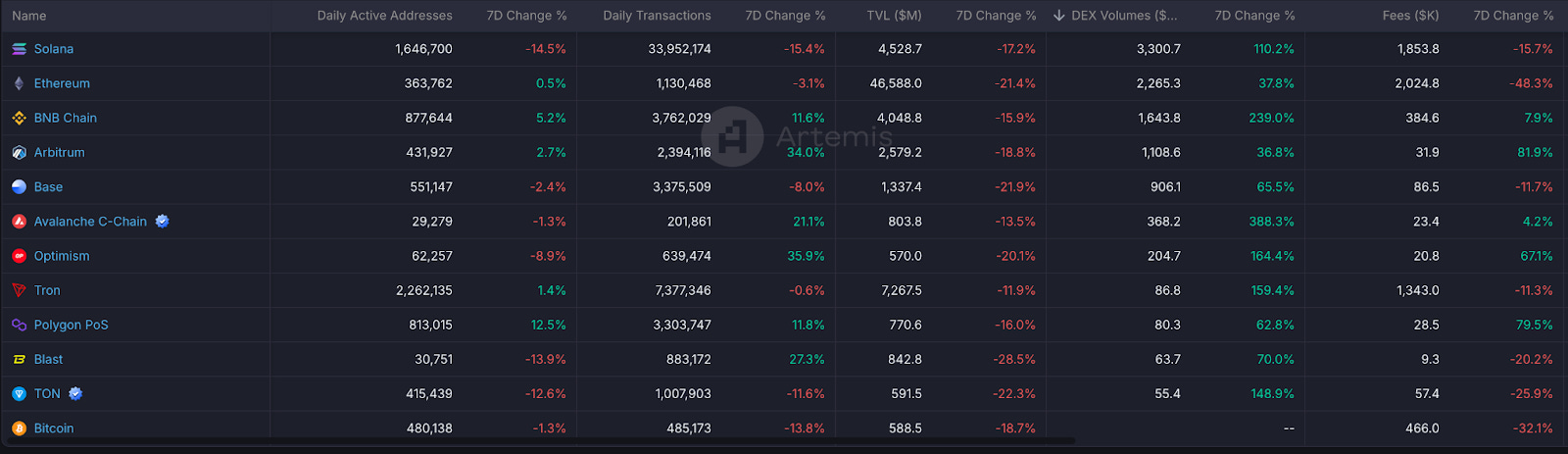Click the Polygon PoS logo icon
Screen dimensions: 1568x454
point(19,325)
